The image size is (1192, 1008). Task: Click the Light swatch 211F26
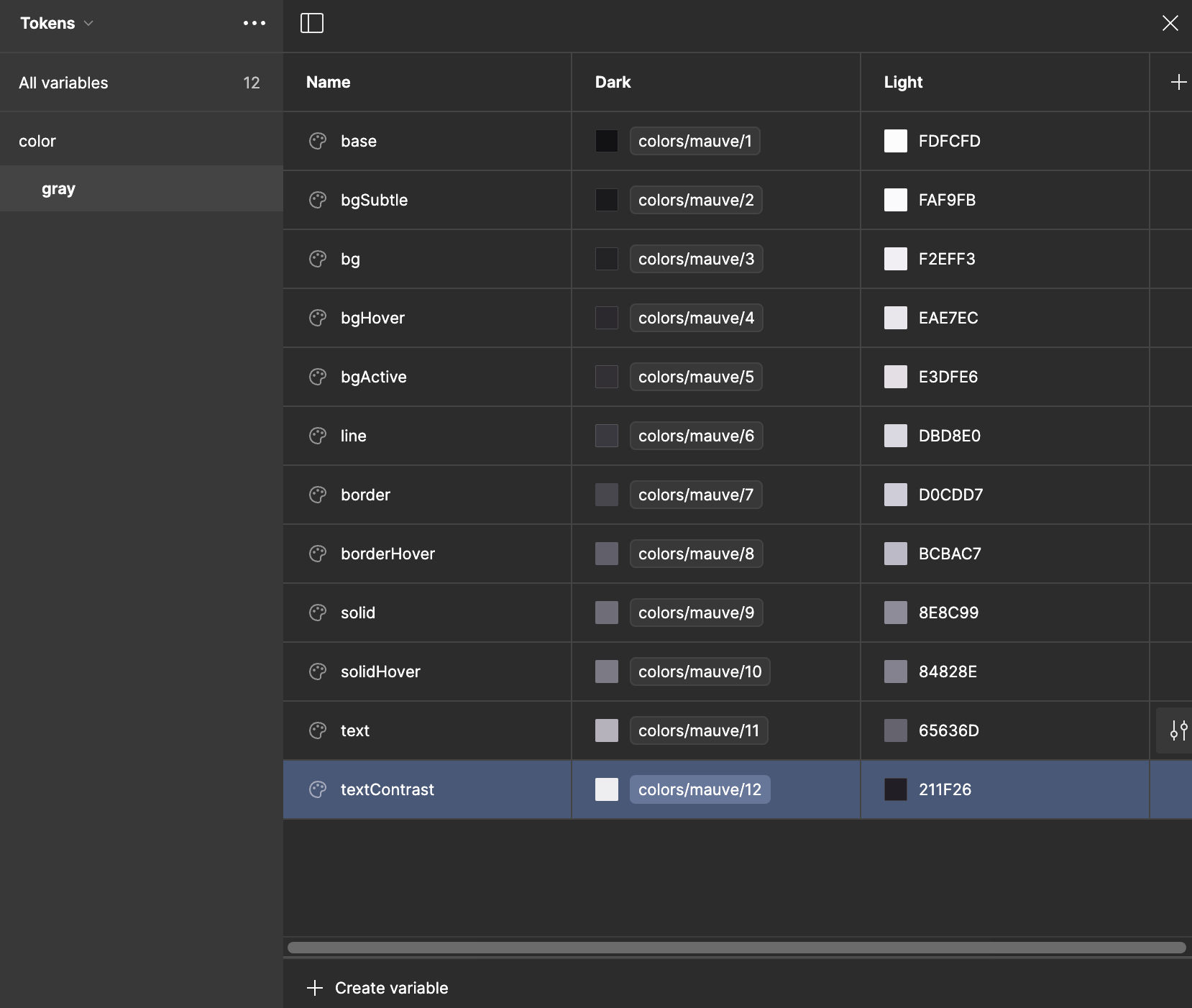click(x=896, y=789)
